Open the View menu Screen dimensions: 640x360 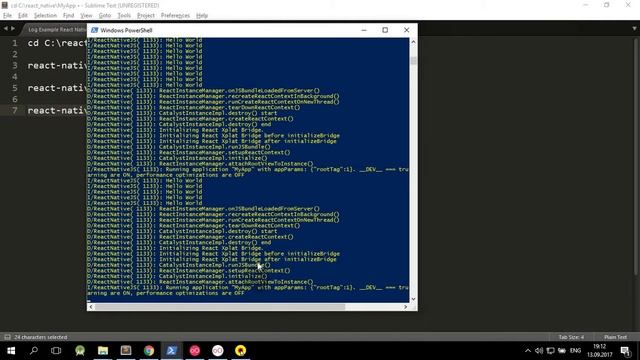tap(86, 16)
